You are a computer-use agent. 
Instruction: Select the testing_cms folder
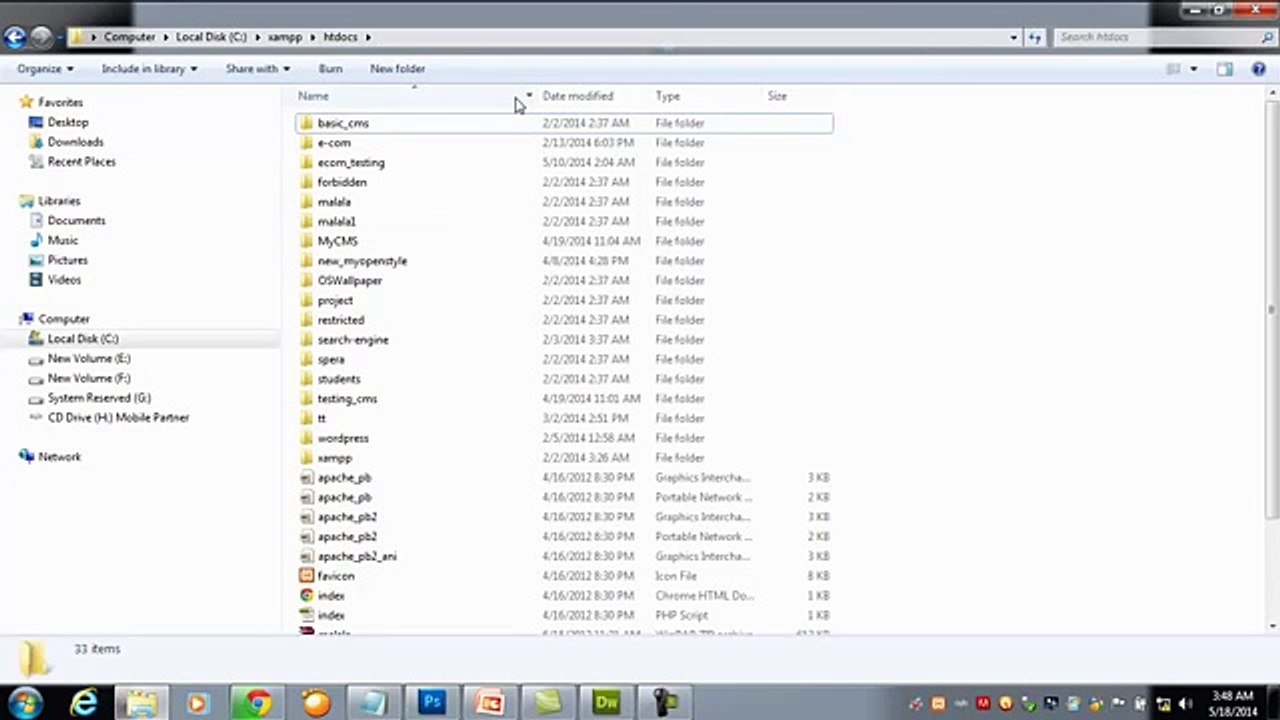click(347, 399)
